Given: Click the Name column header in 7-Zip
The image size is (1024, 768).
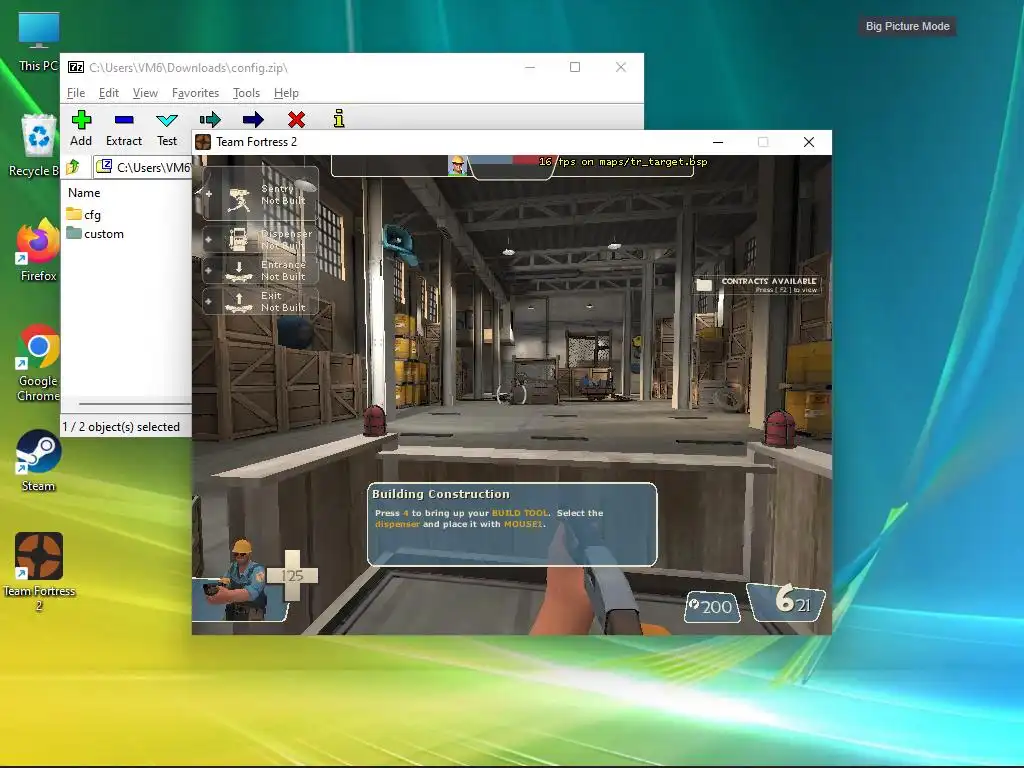Looking at the screenshot, I should point(84,193).
